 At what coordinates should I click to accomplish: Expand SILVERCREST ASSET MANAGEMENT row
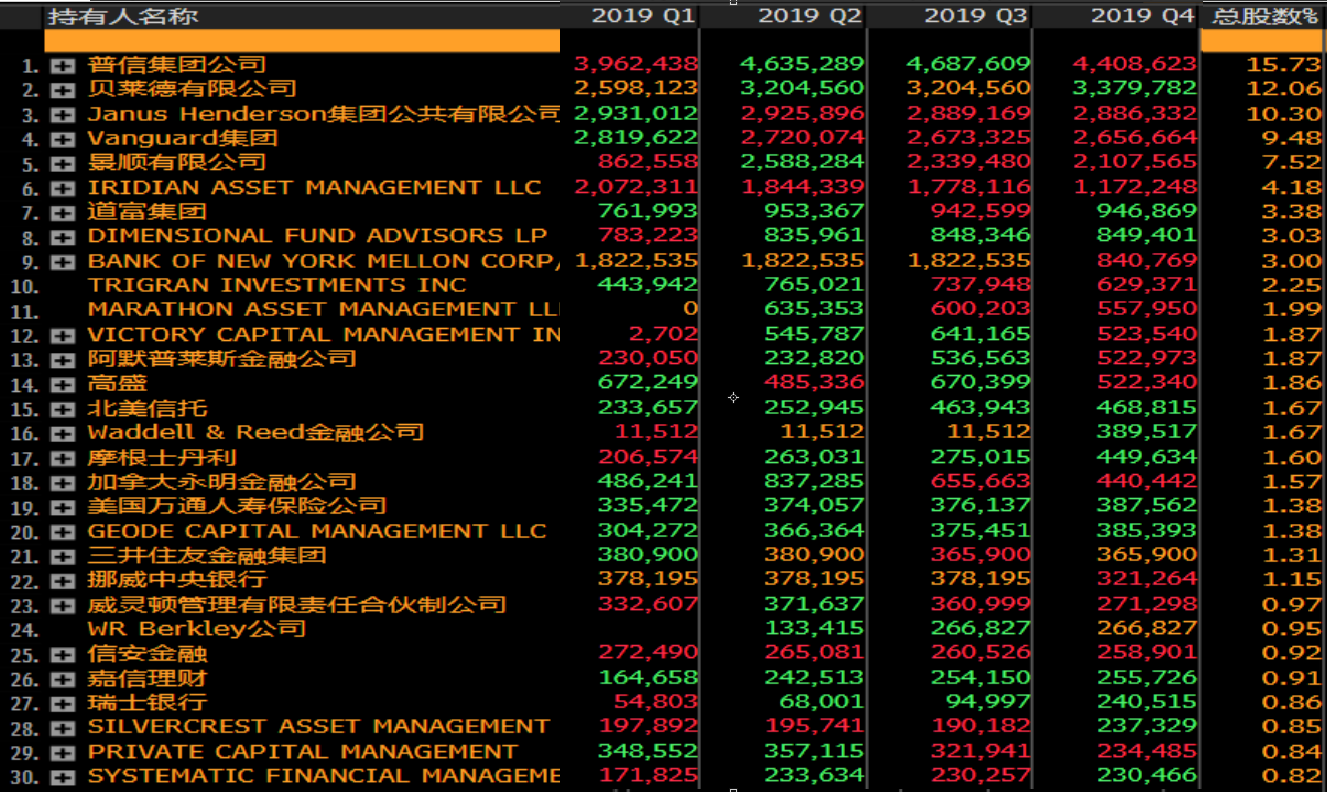tap(63, 728)
